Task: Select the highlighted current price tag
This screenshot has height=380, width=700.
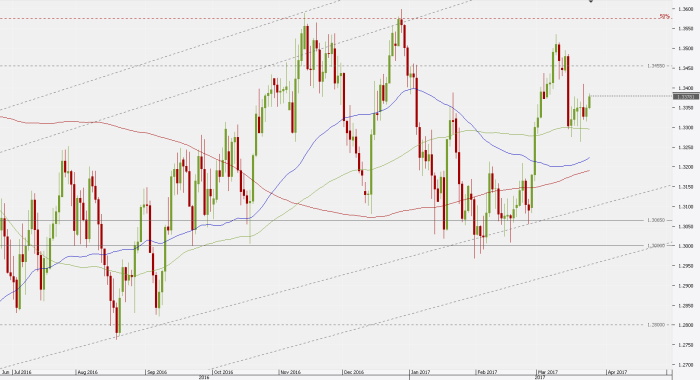Action: click(x=685, y=96)
